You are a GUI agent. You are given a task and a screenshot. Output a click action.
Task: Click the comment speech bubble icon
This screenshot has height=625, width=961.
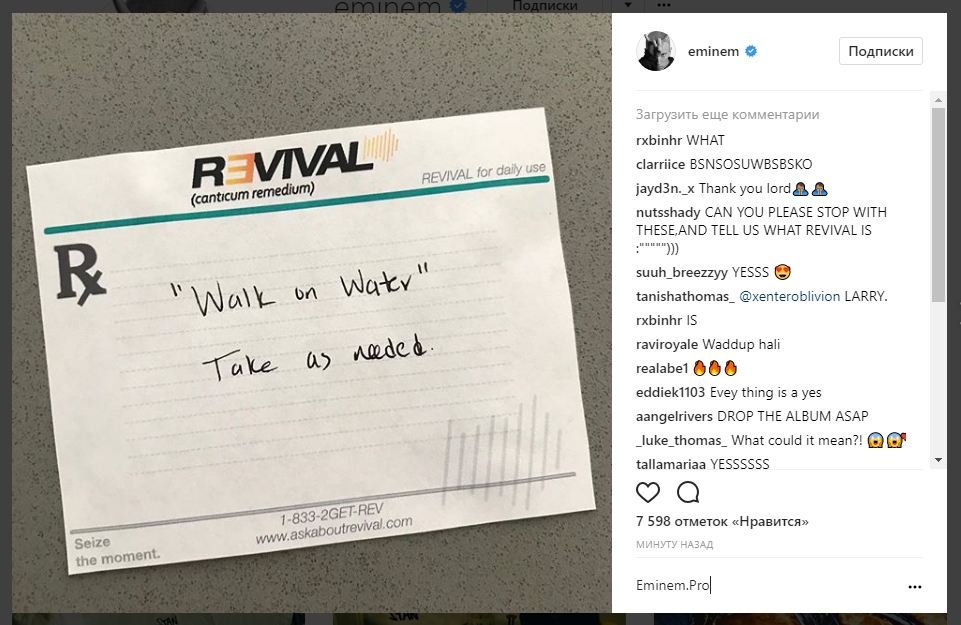688,492
